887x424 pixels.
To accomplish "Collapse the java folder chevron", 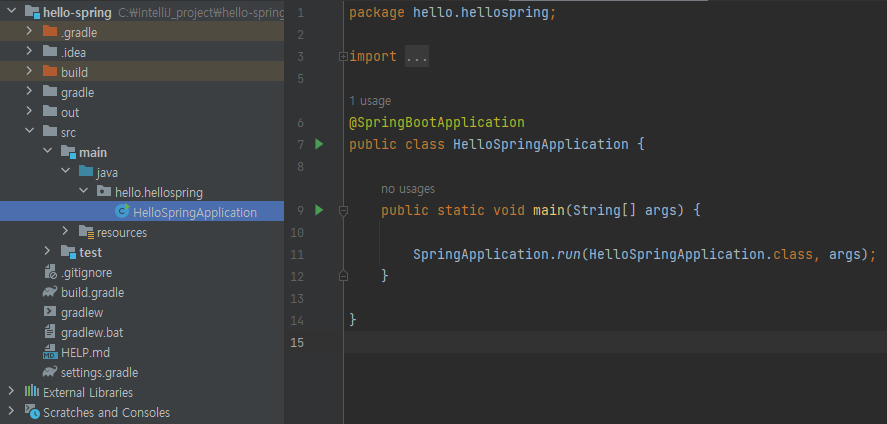I will [66, 172].
